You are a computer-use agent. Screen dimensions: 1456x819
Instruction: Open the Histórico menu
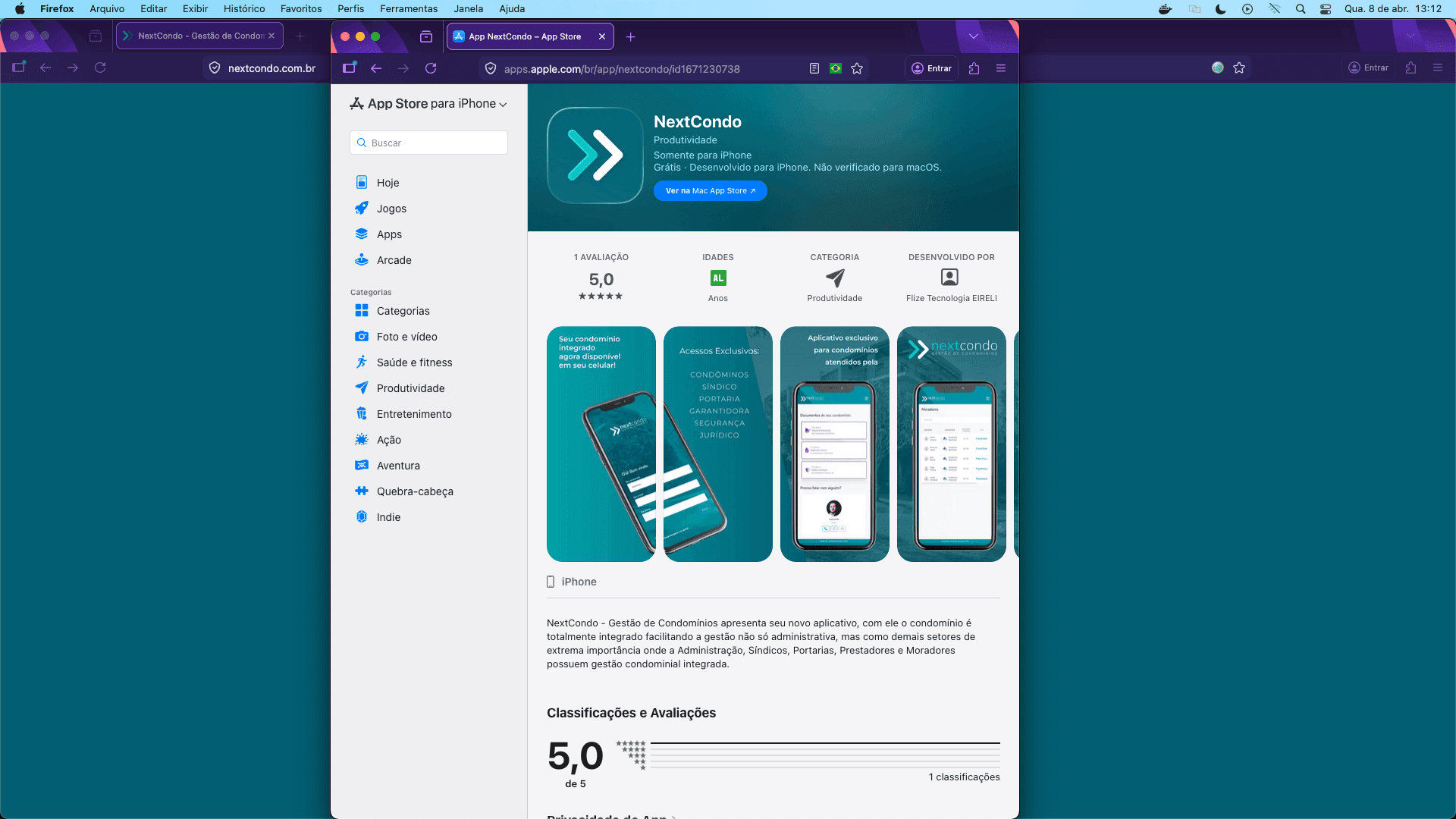[x=244, y=9]
